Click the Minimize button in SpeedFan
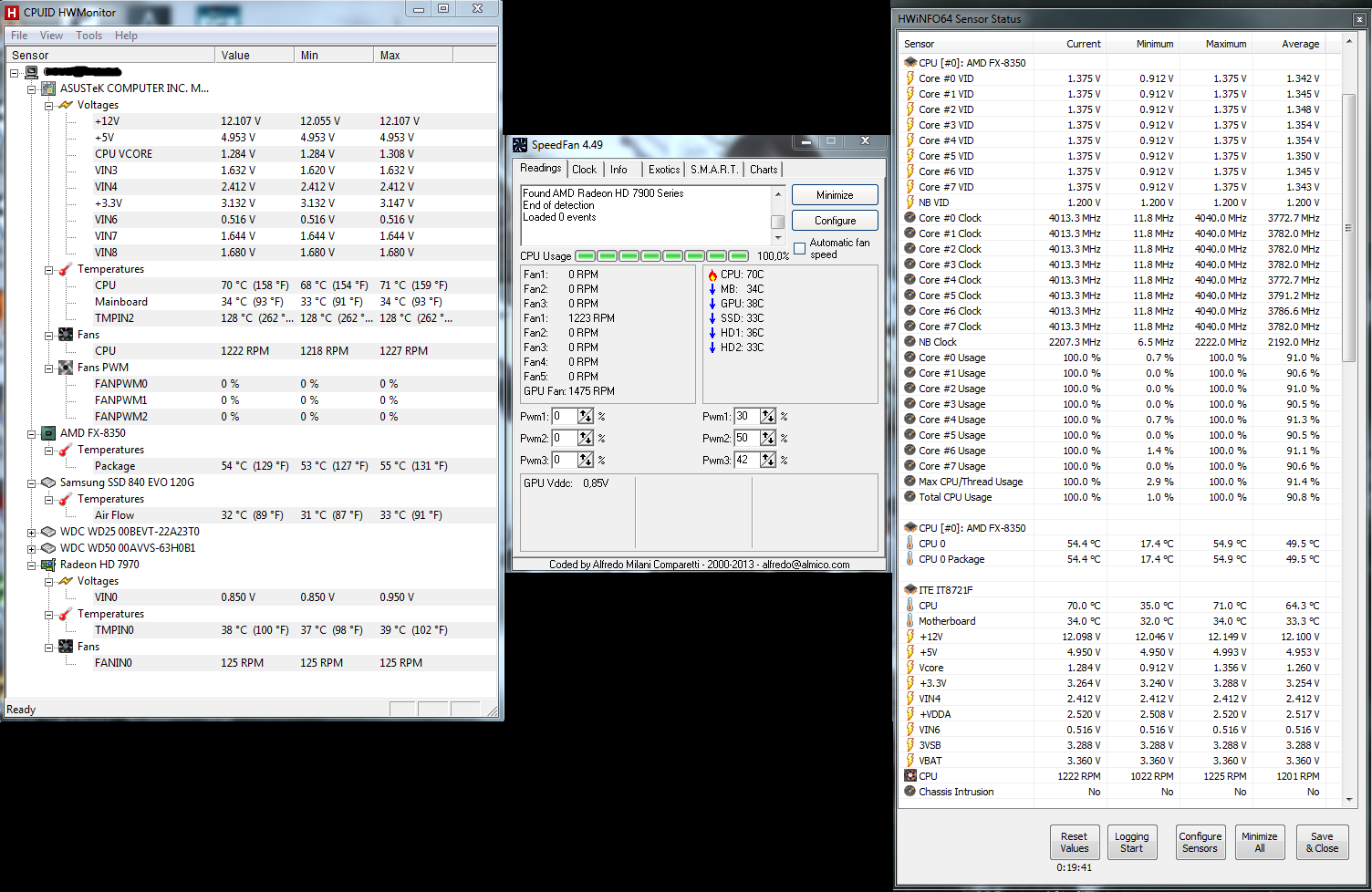Image resolution: width=1372 pixels, height=892 pixels. [x=835, y=195]
